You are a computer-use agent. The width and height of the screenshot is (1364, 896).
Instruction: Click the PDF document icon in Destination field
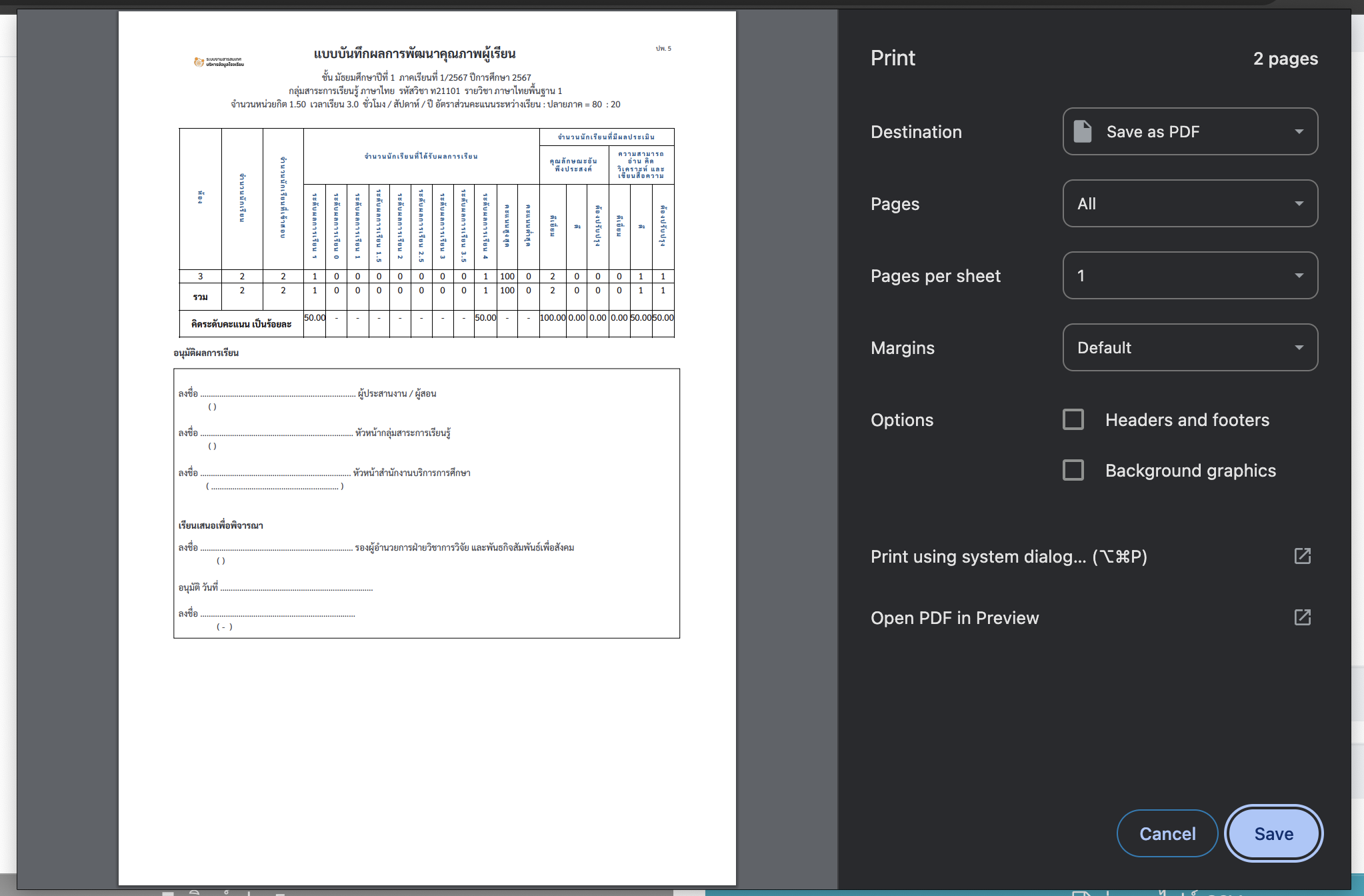tap(1083, 131)
